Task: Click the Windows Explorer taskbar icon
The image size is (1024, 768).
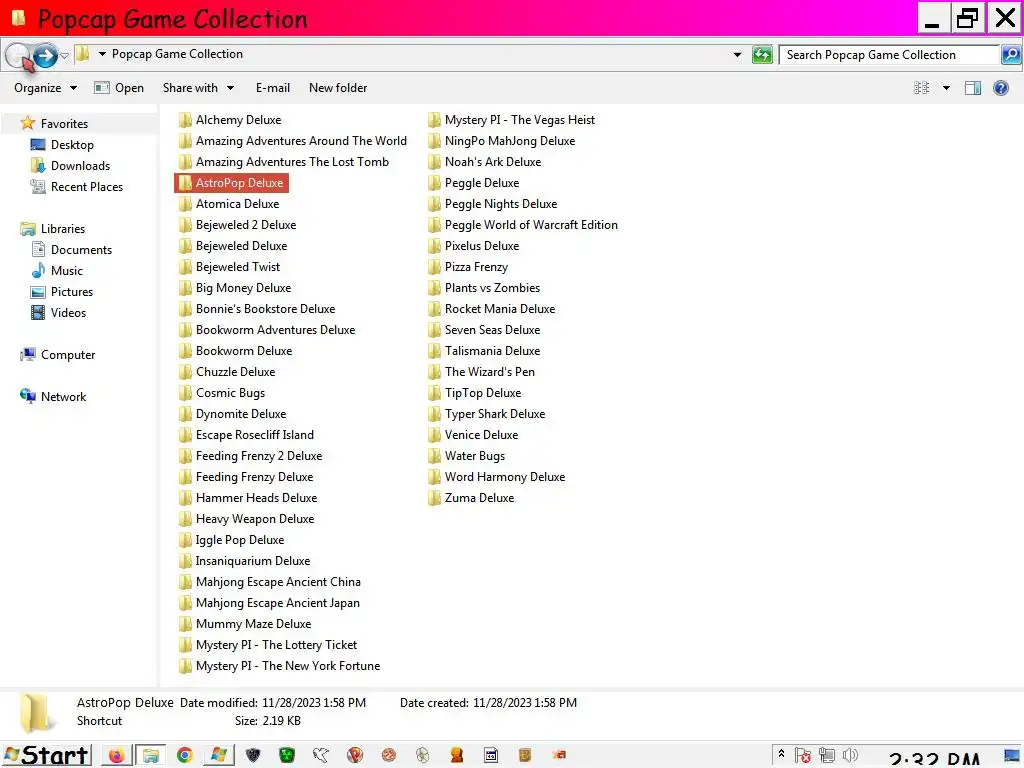Action: (x=150, y=756)
